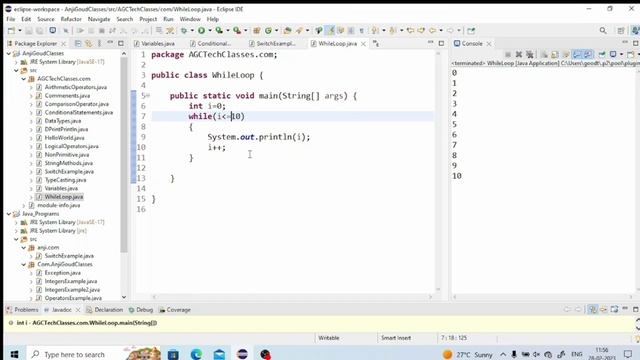Switch to the Declaration tab
This screenshot has height=360, width=640.
coord(104,310)
